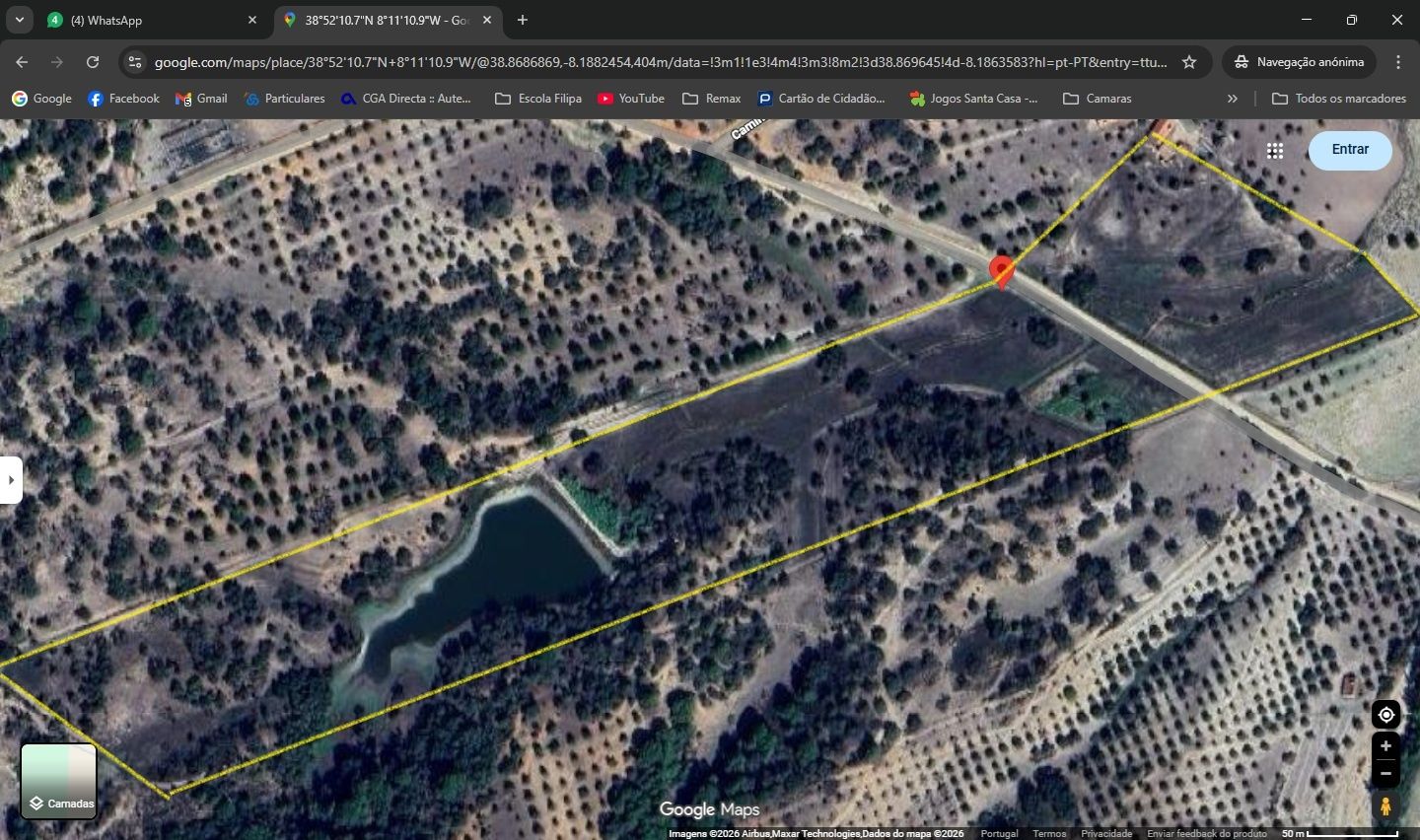Screen dimensions: 1420x840
Task: Open the tab search dropdown arrow
Action: click(20, 20)
